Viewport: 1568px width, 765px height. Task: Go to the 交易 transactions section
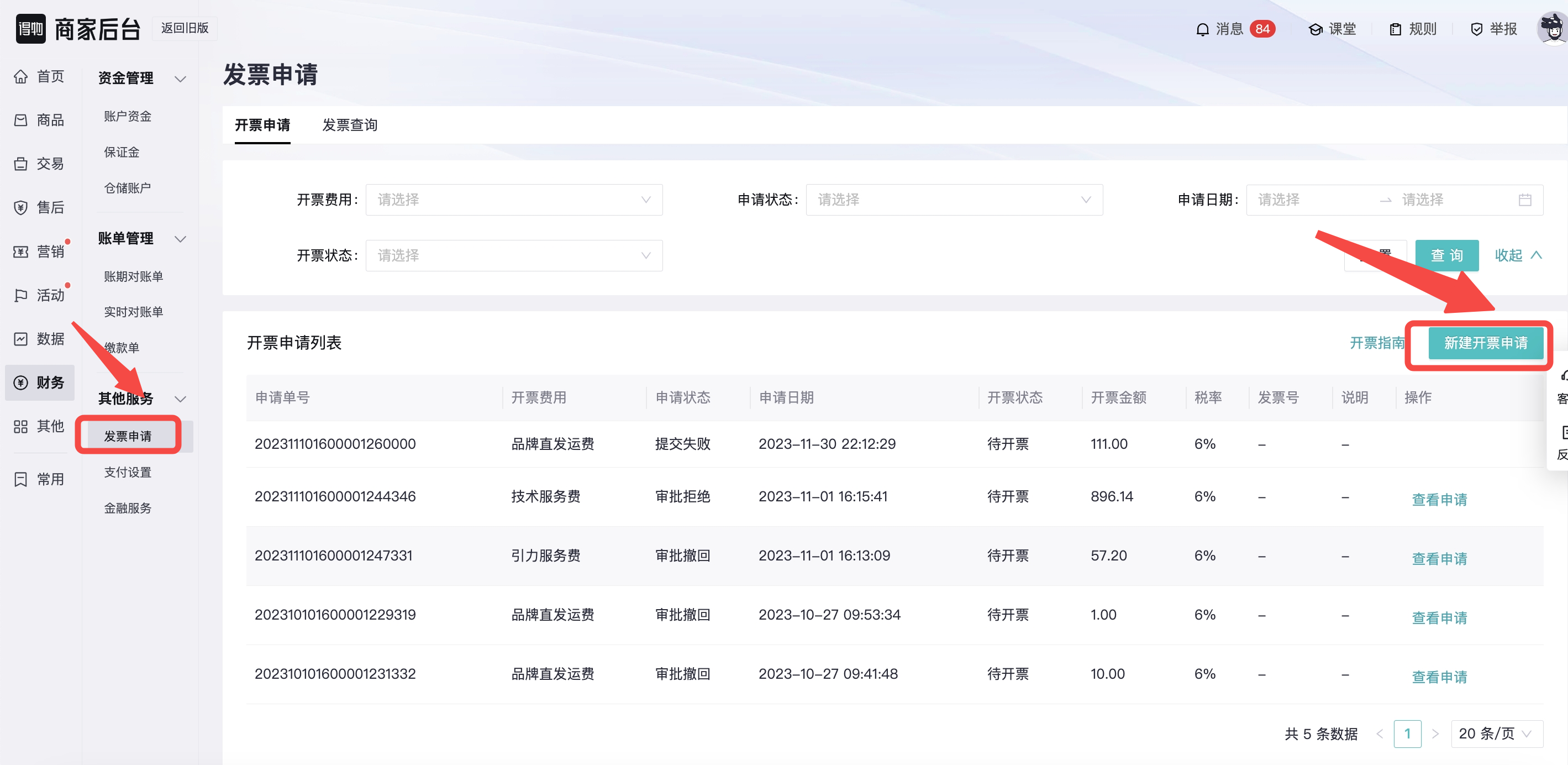point(39,164)
